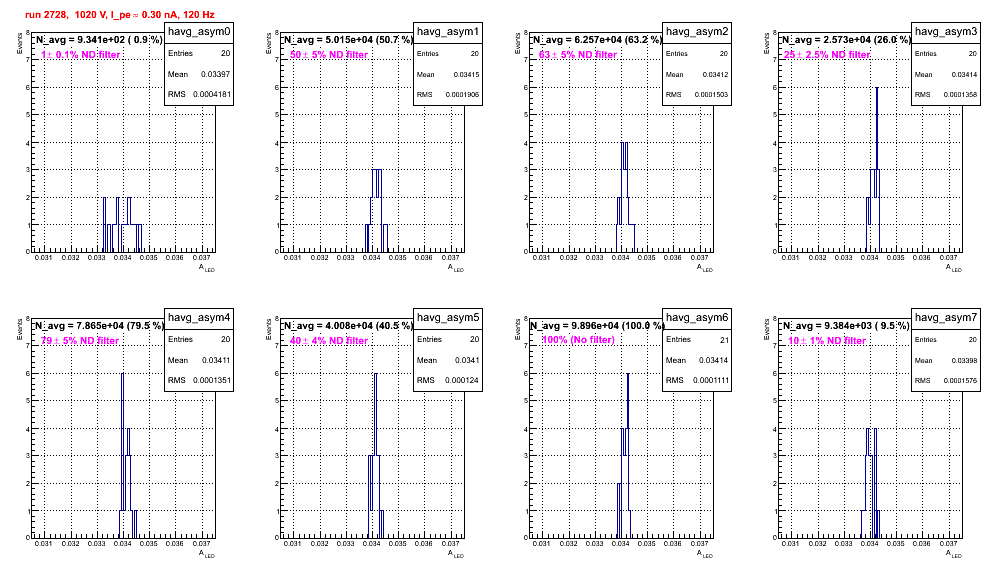Click the tallest histogram bar in havg_asym4 plot
The image size is (996, 572).
coord(123,454)
